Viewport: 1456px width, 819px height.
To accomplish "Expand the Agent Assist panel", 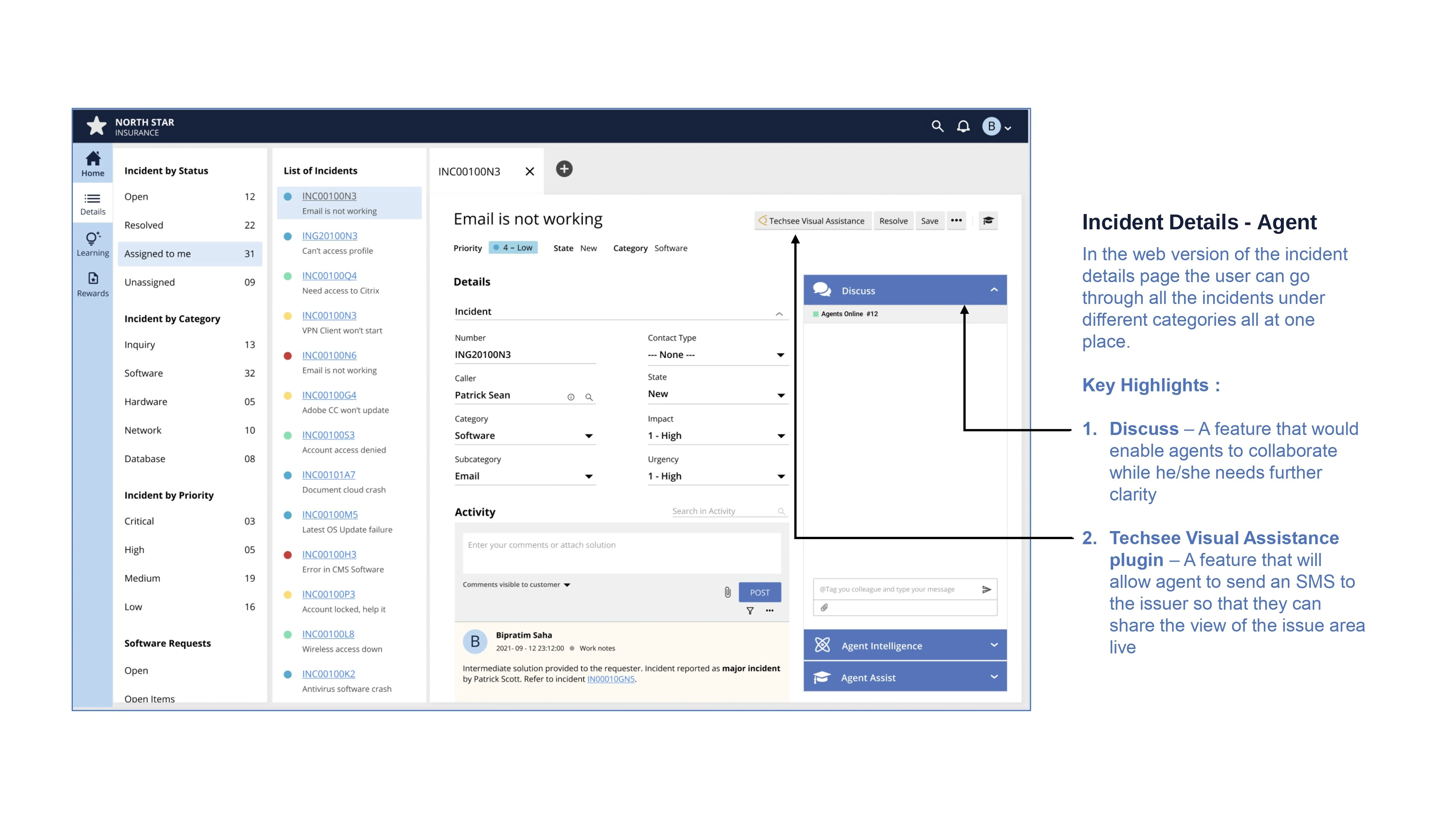I will 994,677.
